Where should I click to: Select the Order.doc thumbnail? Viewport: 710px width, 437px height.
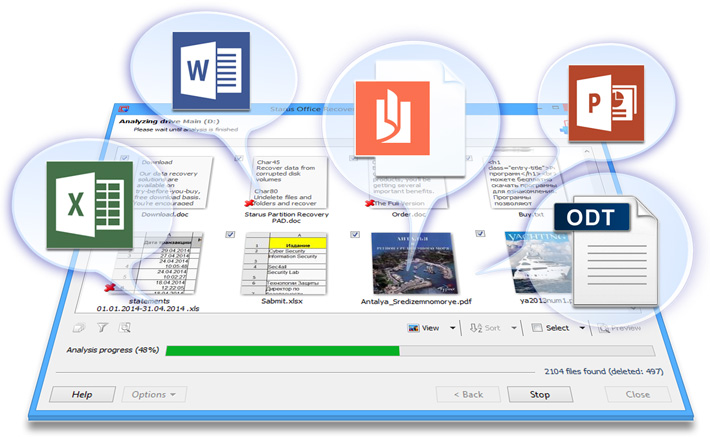click(x=408, y=182)
